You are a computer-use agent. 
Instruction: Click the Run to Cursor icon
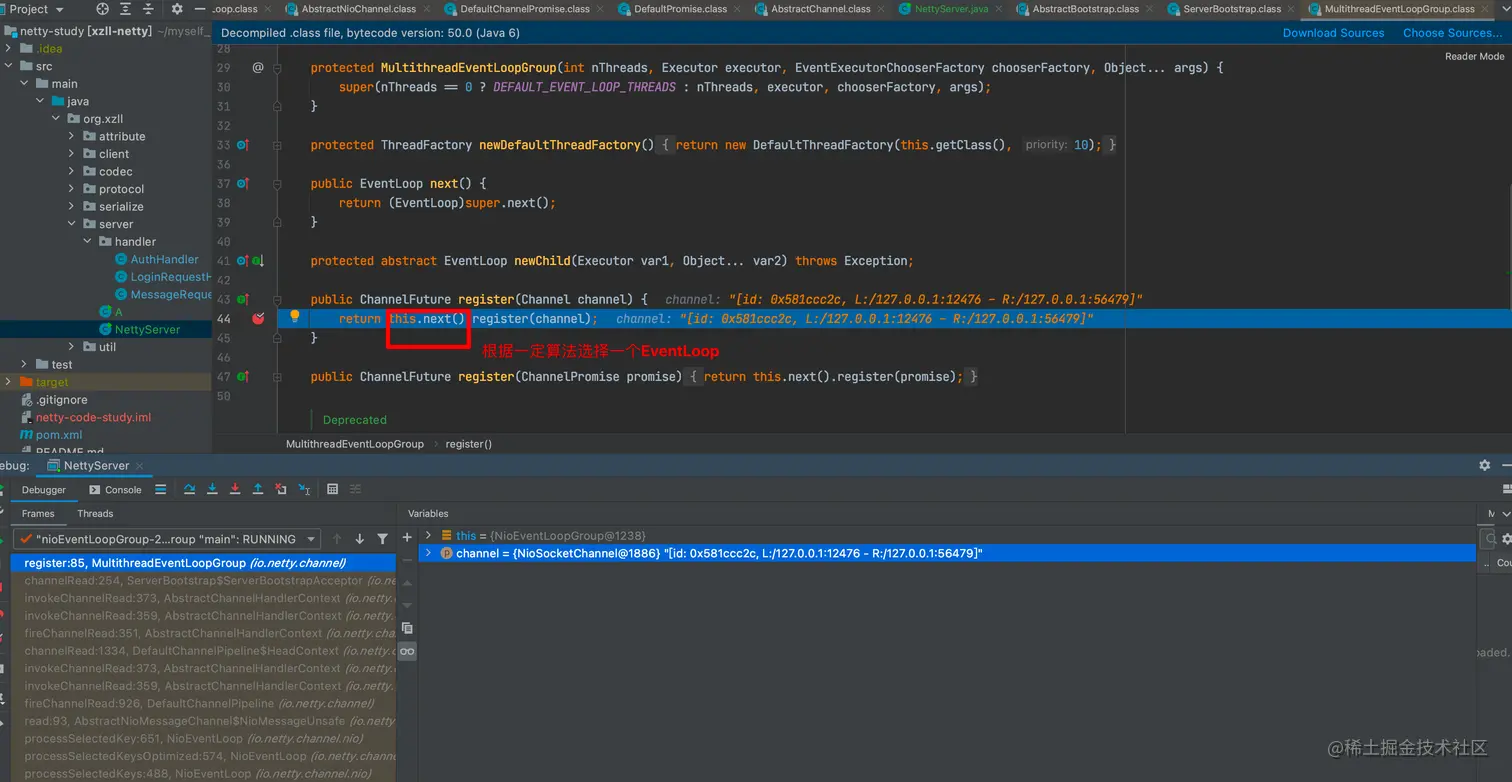pyautogui.click(x=304, y=489)
